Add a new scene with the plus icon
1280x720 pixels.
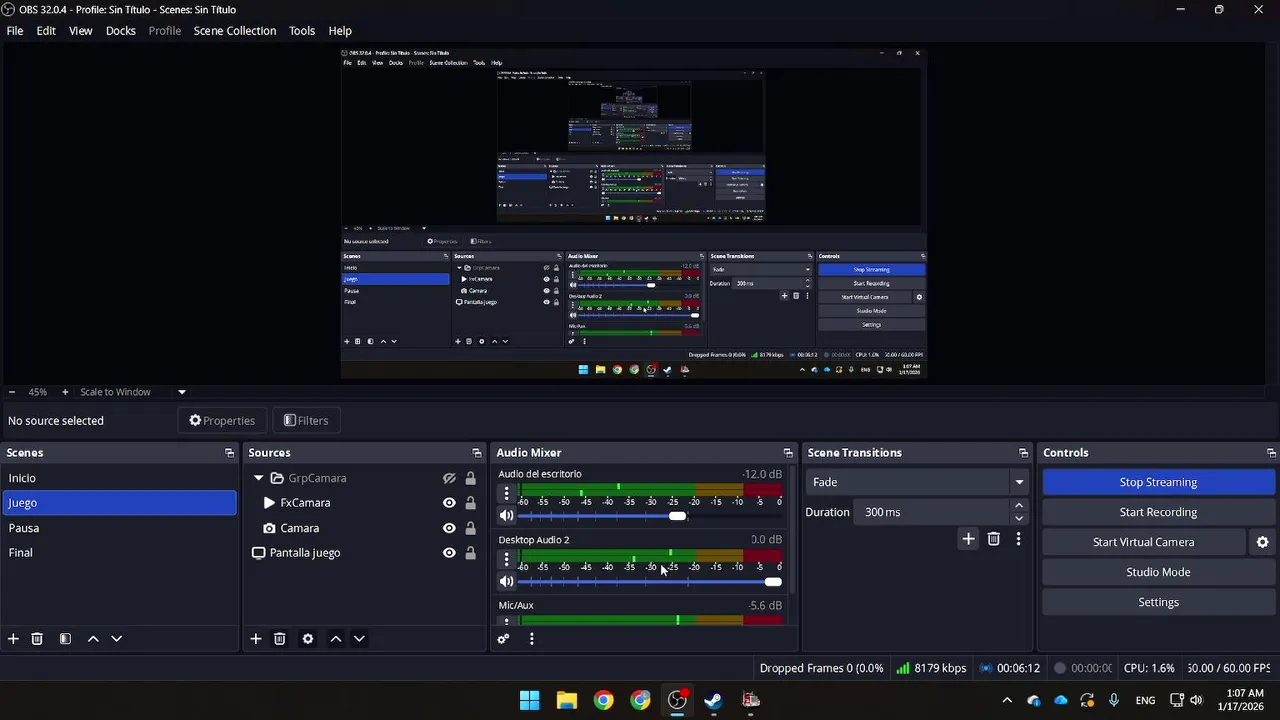coord(13,639)
